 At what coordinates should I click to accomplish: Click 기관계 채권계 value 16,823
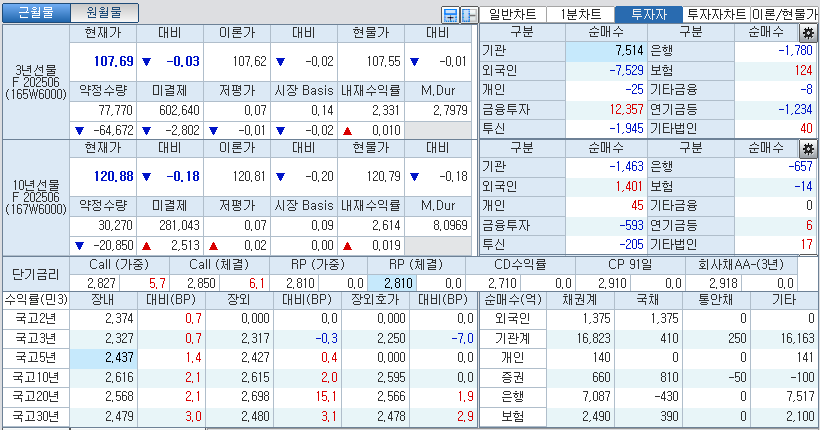[x=594, y=338]
